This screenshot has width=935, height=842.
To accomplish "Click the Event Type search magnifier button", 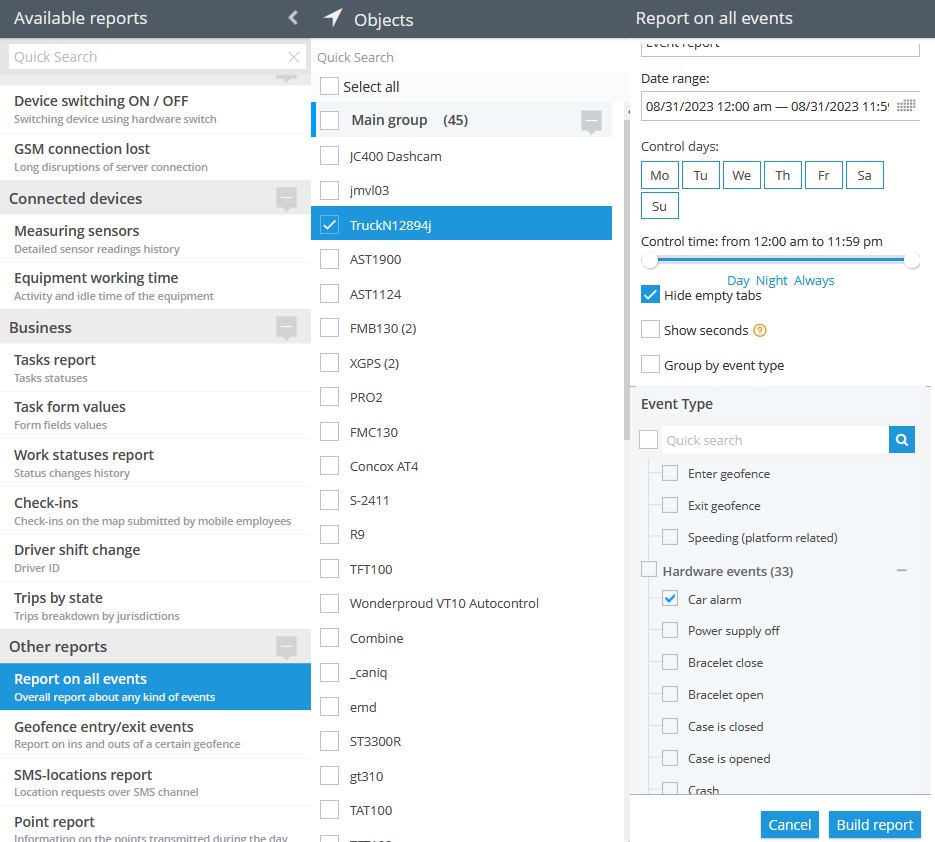I will click(902, 440).
